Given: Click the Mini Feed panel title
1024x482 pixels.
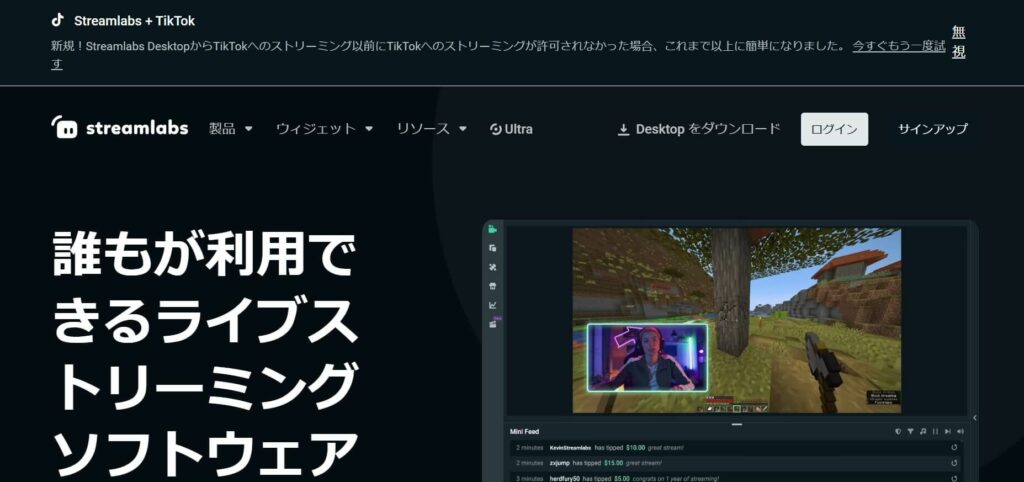Looking at the screenshot, I should coord(524,432).
